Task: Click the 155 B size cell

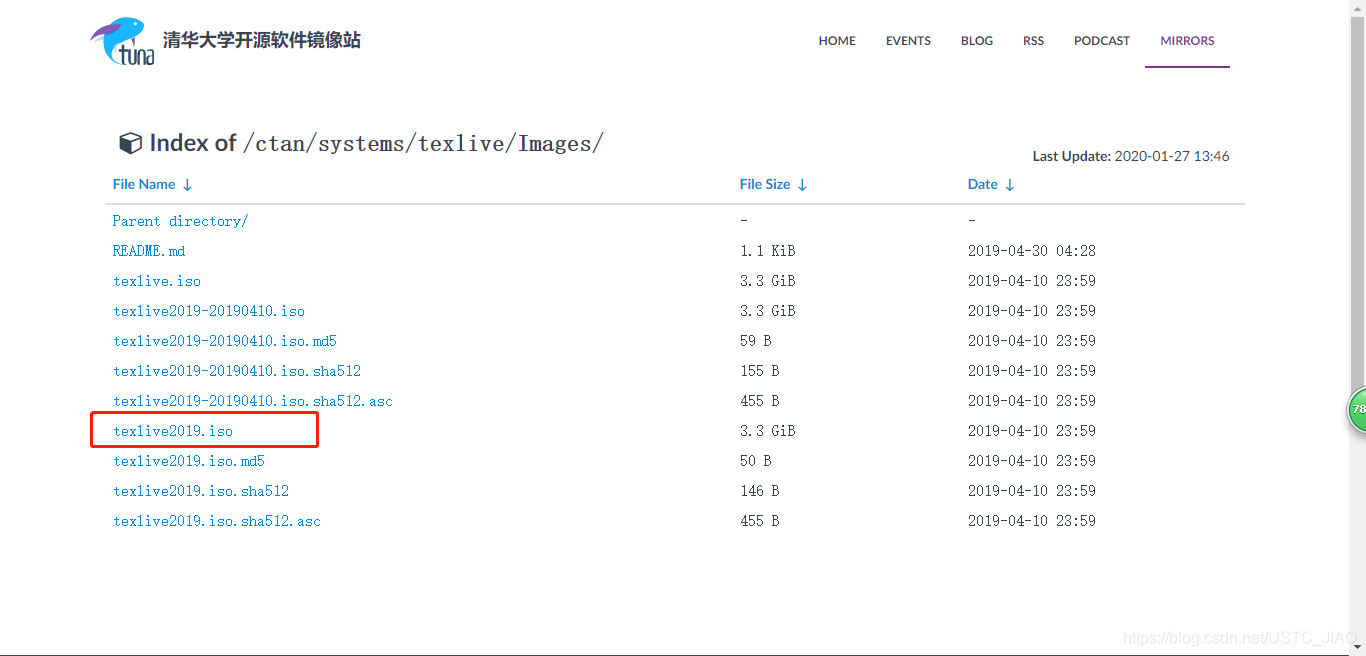Action: click(759, 371)
